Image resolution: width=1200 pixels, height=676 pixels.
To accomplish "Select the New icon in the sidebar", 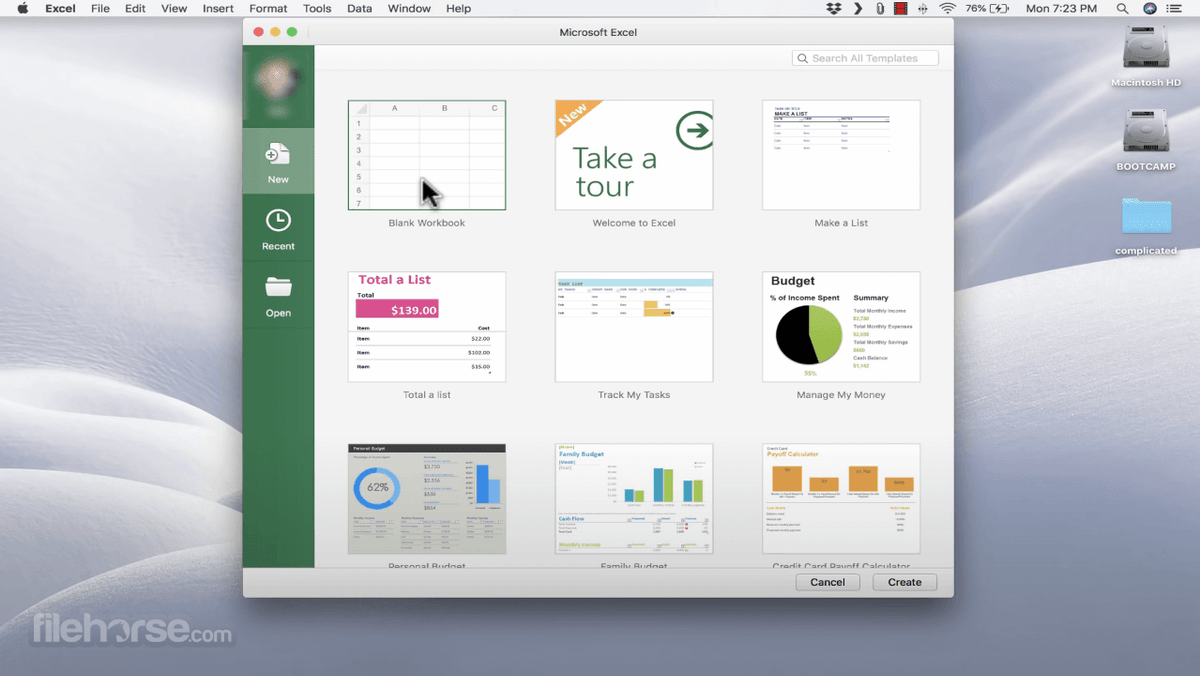I will [x=278, y=154].
